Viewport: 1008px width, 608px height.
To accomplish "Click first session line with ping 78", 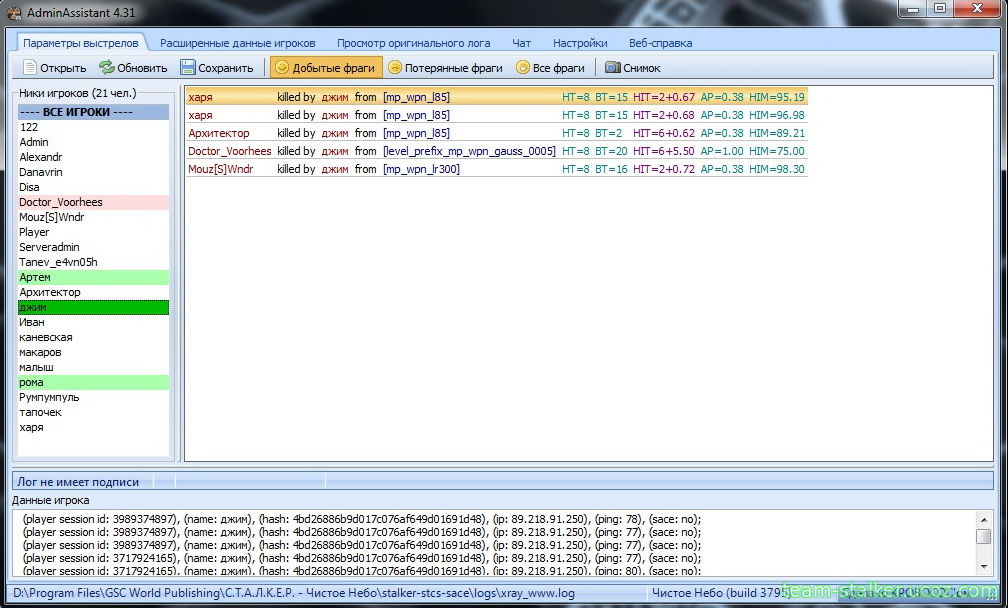I will click(x=362, y=519).
